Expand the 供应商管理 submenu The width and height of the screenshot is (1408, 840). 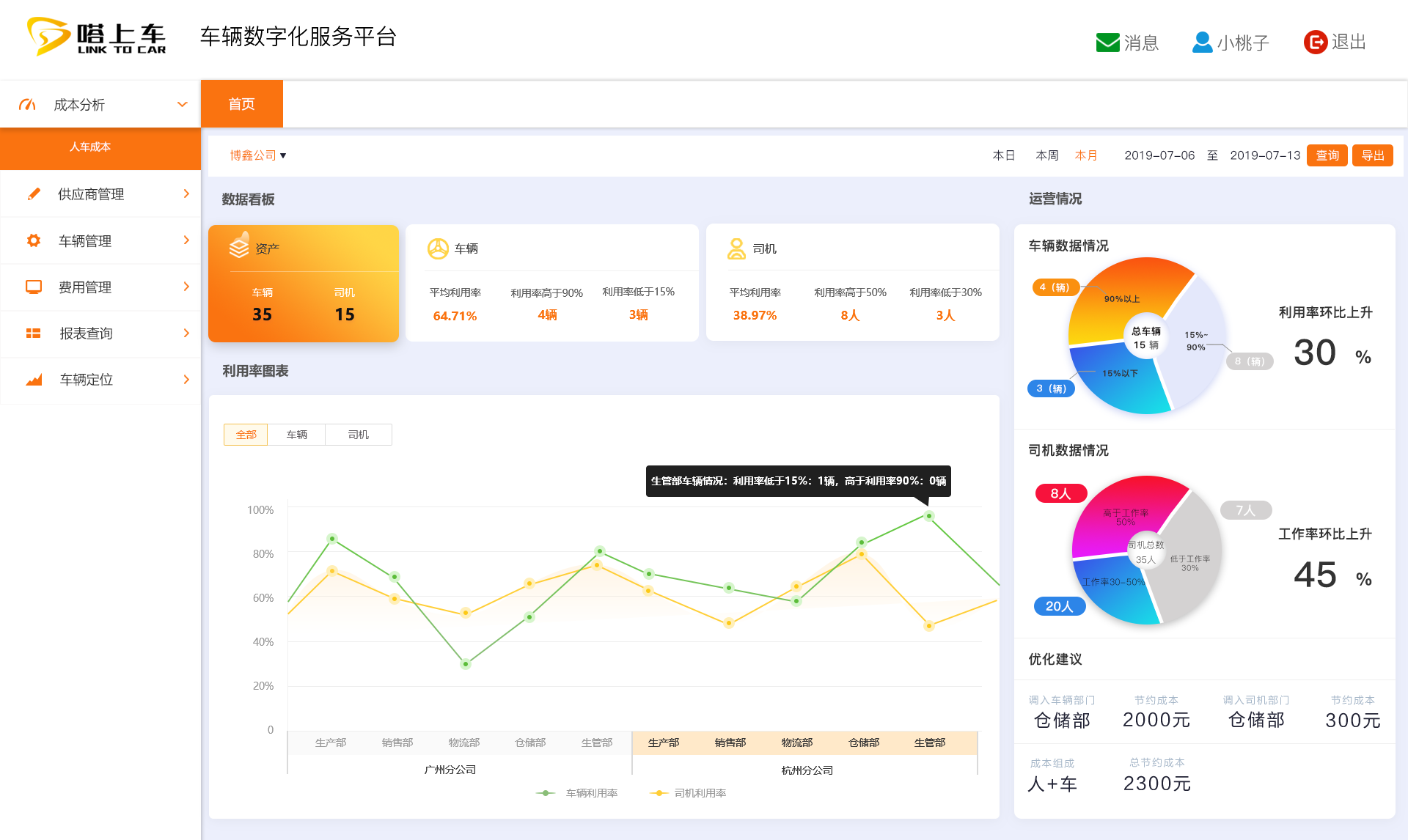[186, 194]
